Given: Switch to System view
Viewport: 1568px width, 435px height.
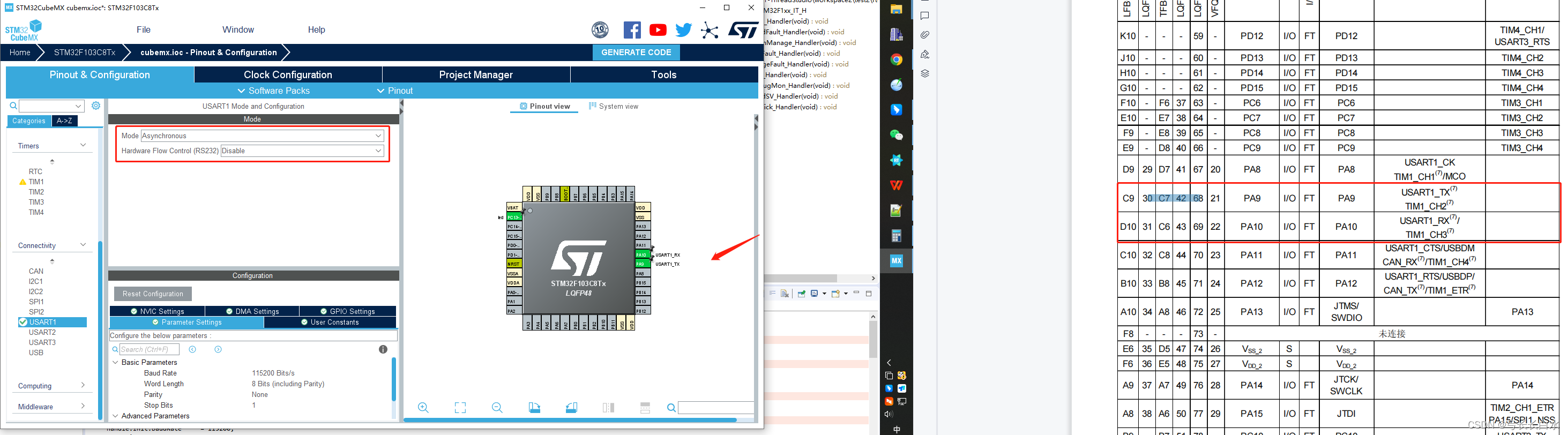Looking at the screenshot, I should 614,107.
